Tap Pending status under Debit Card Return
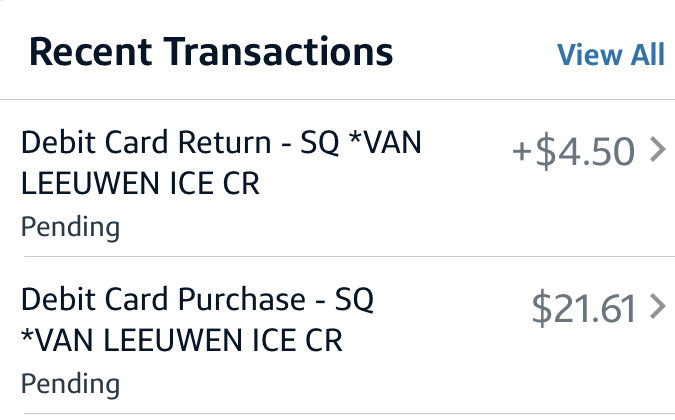Image resolution: width=675 pixels, height=420 pixels. click(70, 227)
